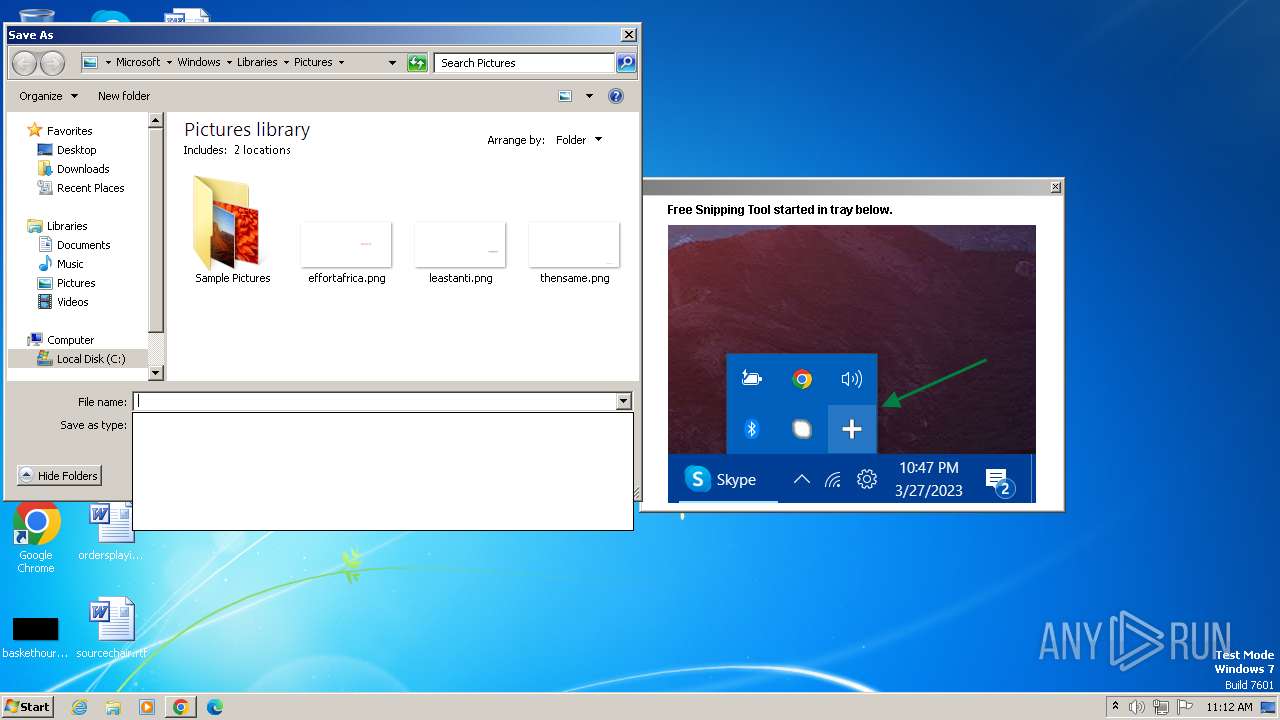Open Google Chrome desktop shortcut
The height and width of the screenshot is (720, 1280).
click(36, 538)
